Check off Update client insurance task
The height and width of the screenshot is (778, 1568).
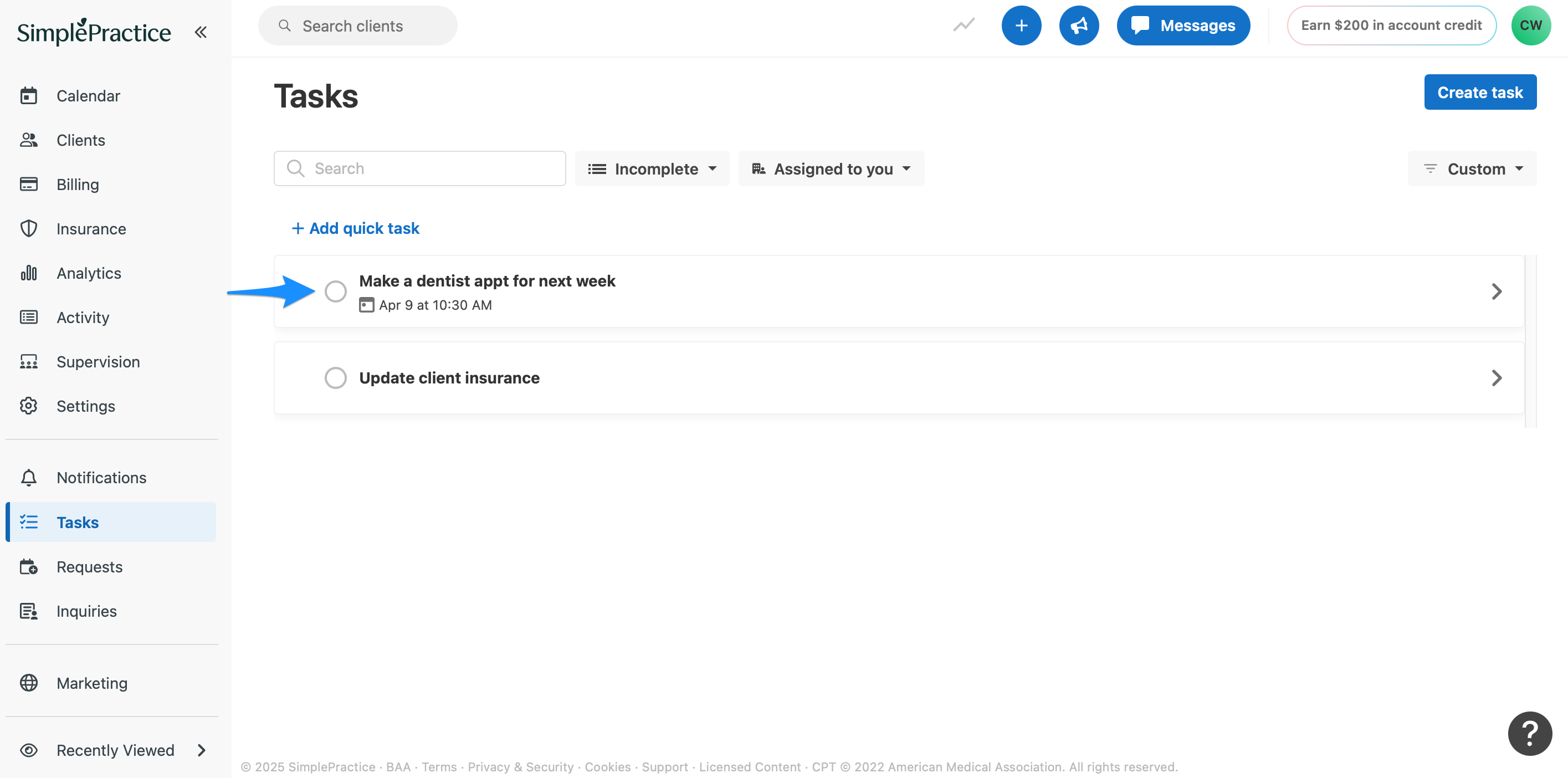click(x=335, y=378)
